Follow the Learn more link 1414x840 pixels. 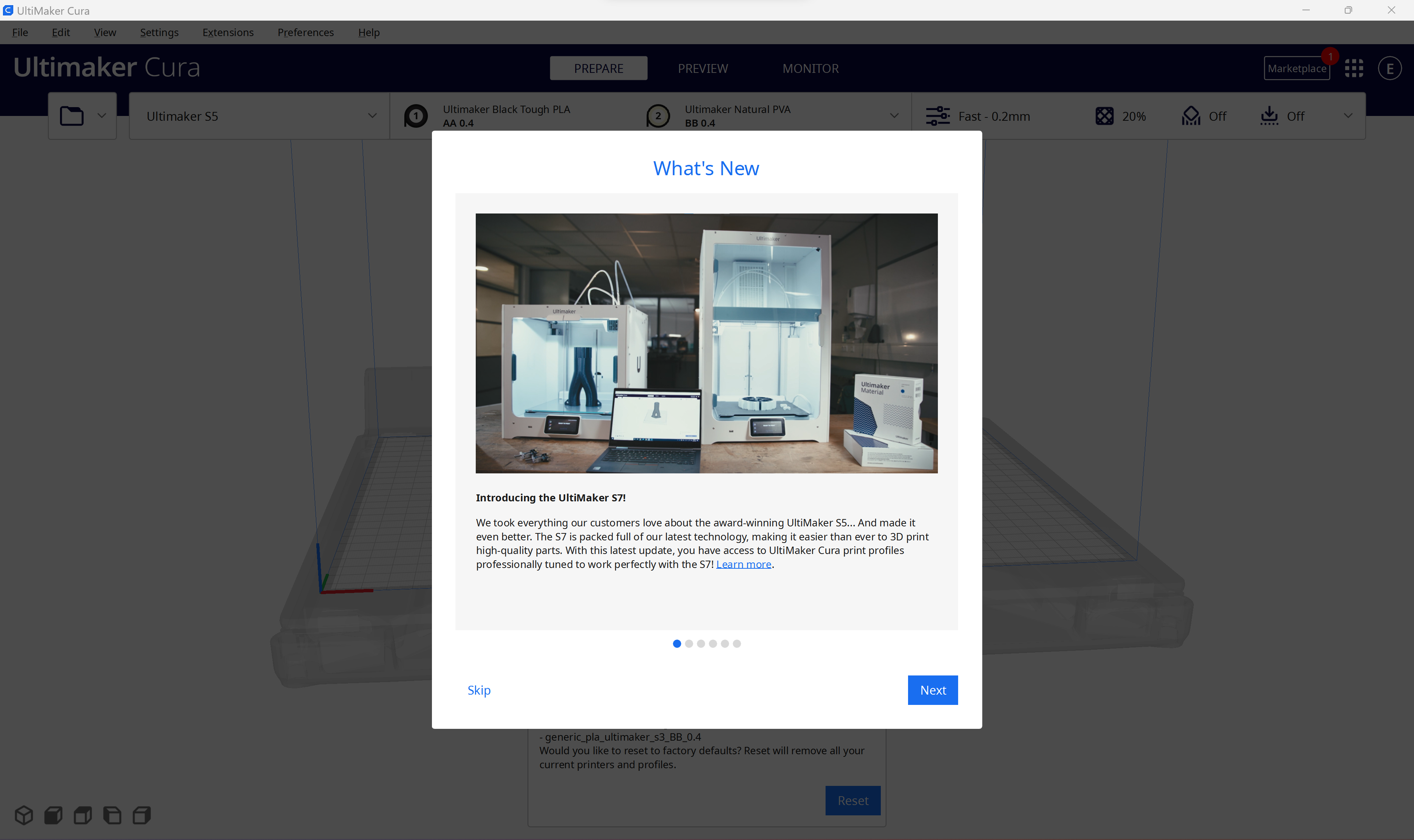pyautogui.click(x=743, y=564)
